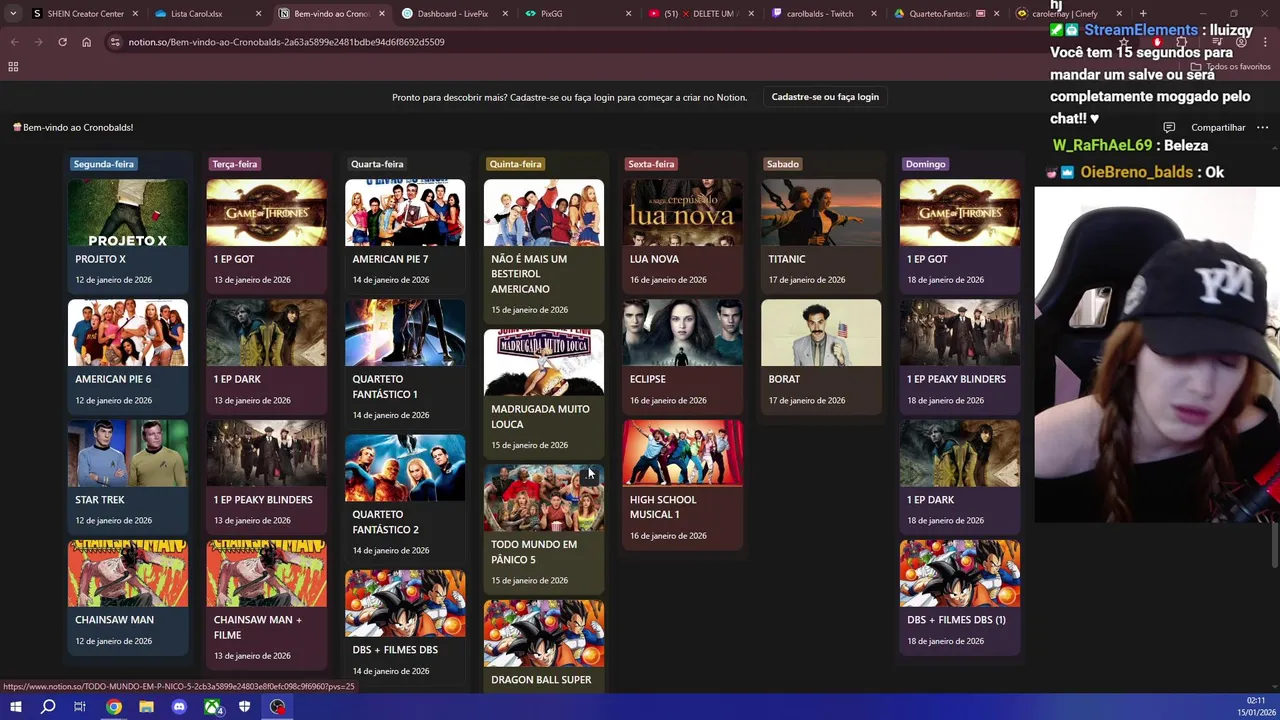
Task: Open CHAINSAW MAN card dated 12 de janeiro
Action: tap(128, 597)
